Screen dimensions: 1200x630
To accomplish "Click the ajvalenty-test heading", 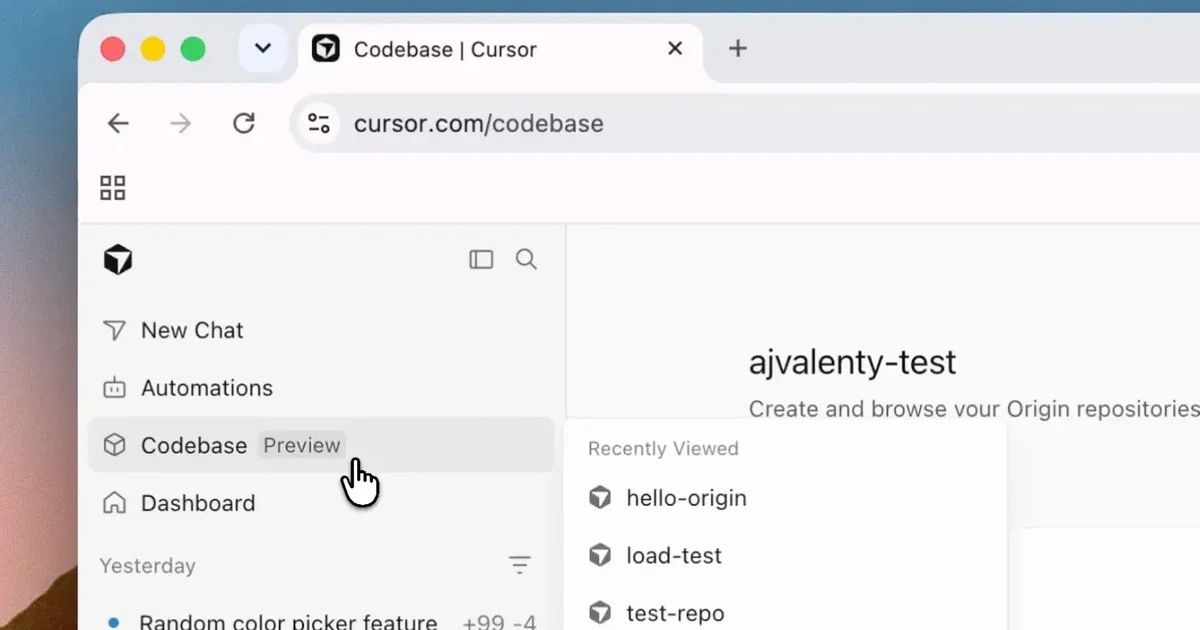I will click(x=852, y=362).
